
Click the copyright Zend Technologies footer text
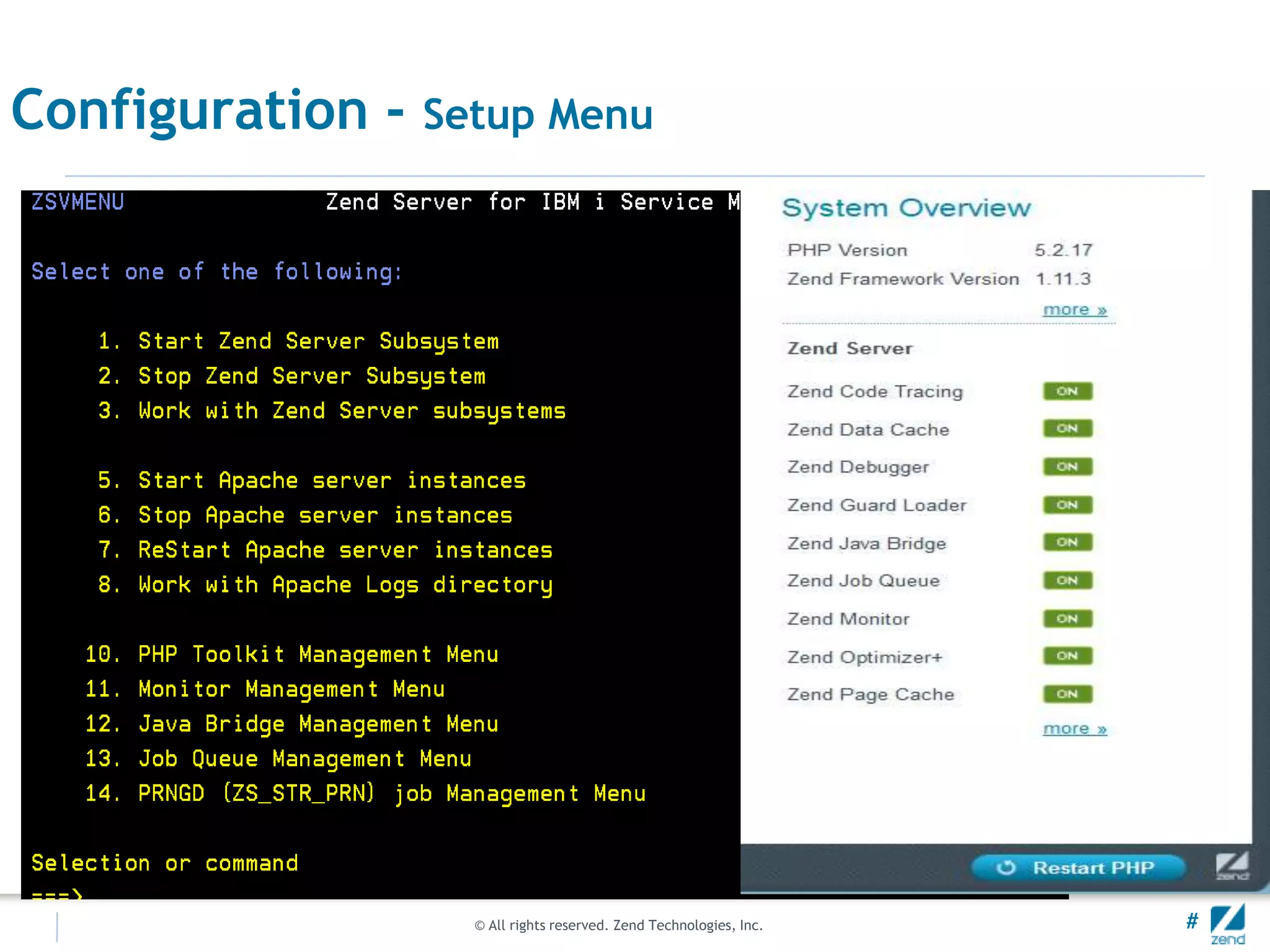click(x=618, y=925)
